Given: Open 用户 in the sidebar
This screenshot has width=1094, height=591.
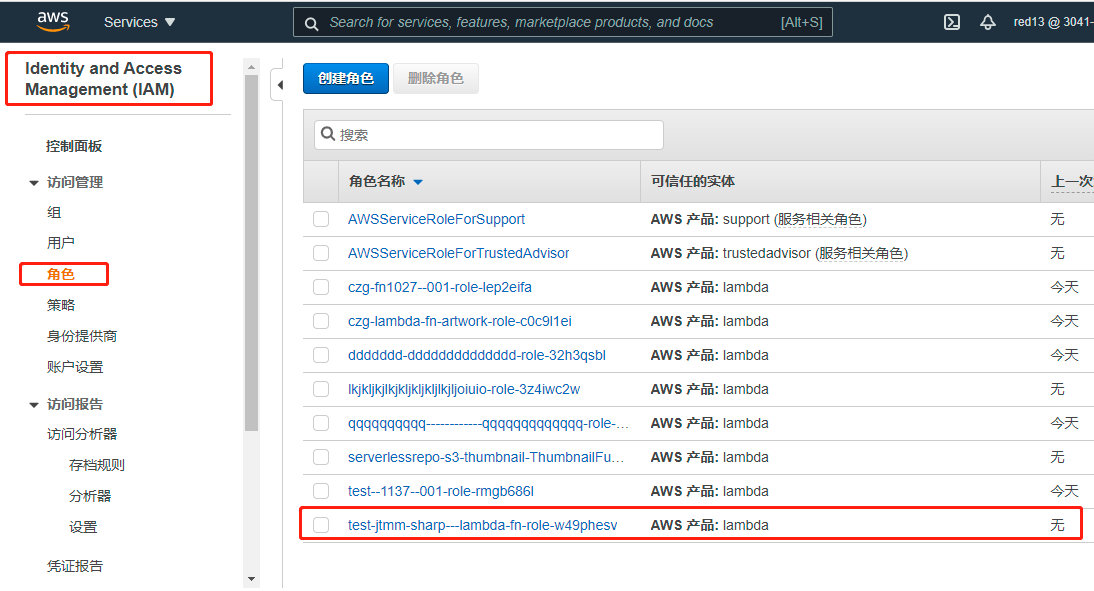Looking at the screenshot, I should tap(61, 243).
